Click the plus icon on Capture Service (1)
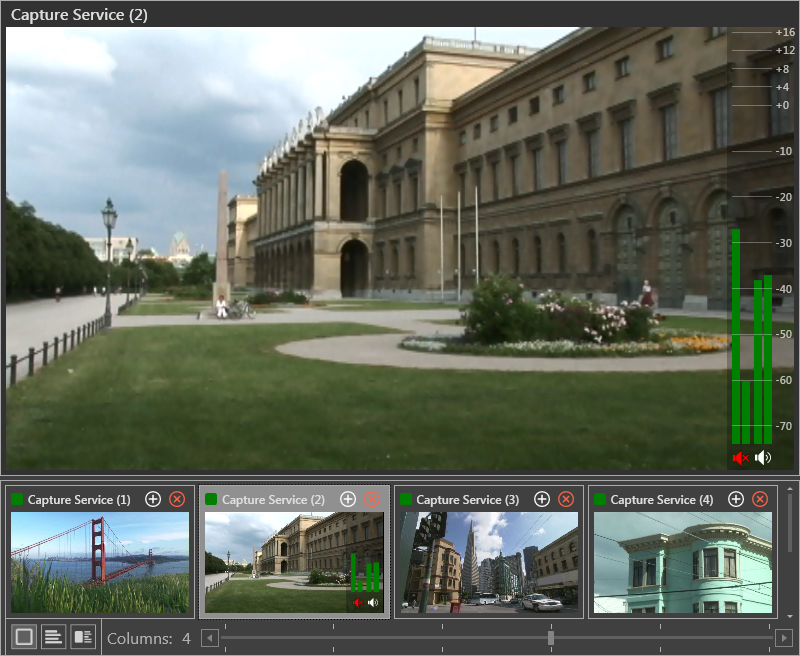The height and width of the screenshot is (656, 800). 153,499
